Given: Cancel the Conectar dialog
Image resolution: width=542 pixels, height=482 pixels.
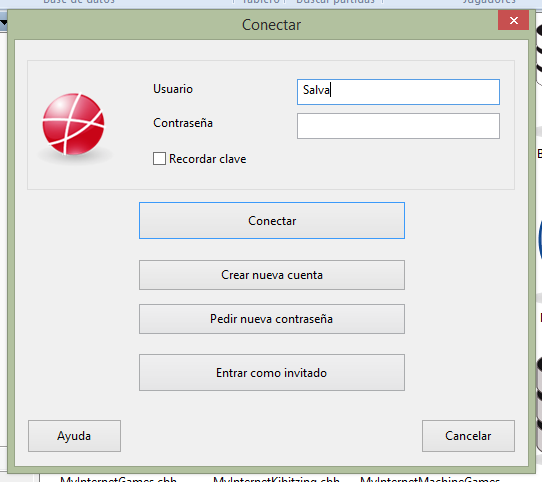Looking at the screenshot, I should pyautogui.click(x=468, y=436).
